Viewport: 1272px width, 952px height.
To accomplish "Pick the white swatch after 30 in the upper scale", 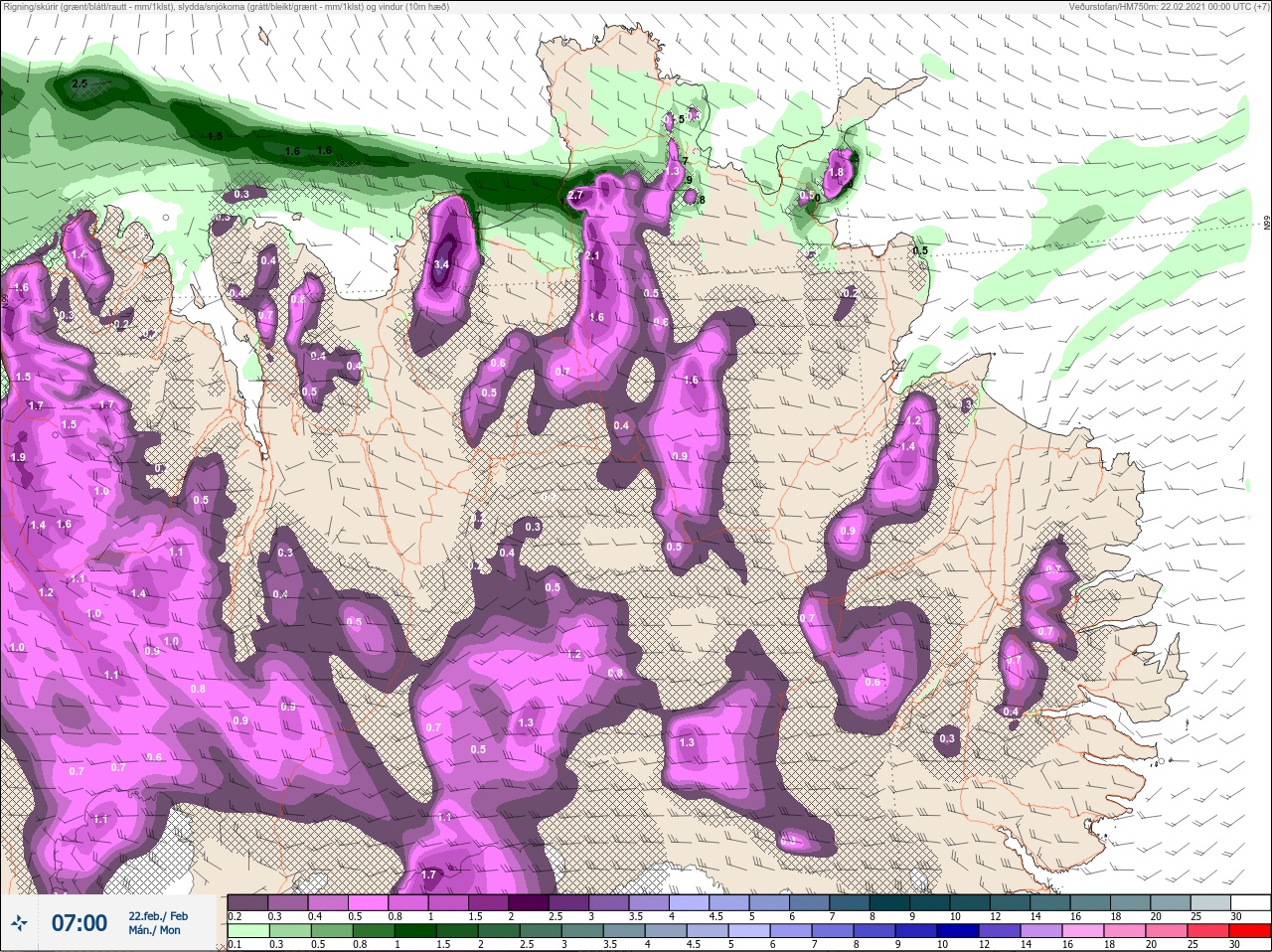I will (1252, 902).
